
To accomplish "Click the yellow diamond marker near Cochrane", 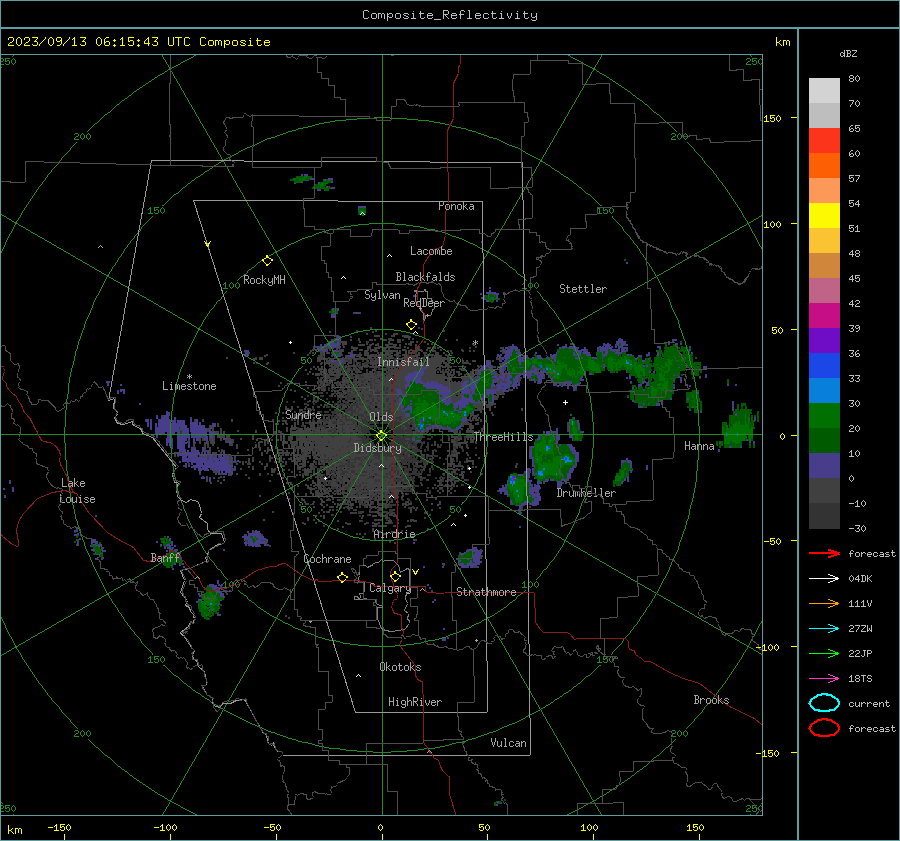I will (x=343, y=577).
